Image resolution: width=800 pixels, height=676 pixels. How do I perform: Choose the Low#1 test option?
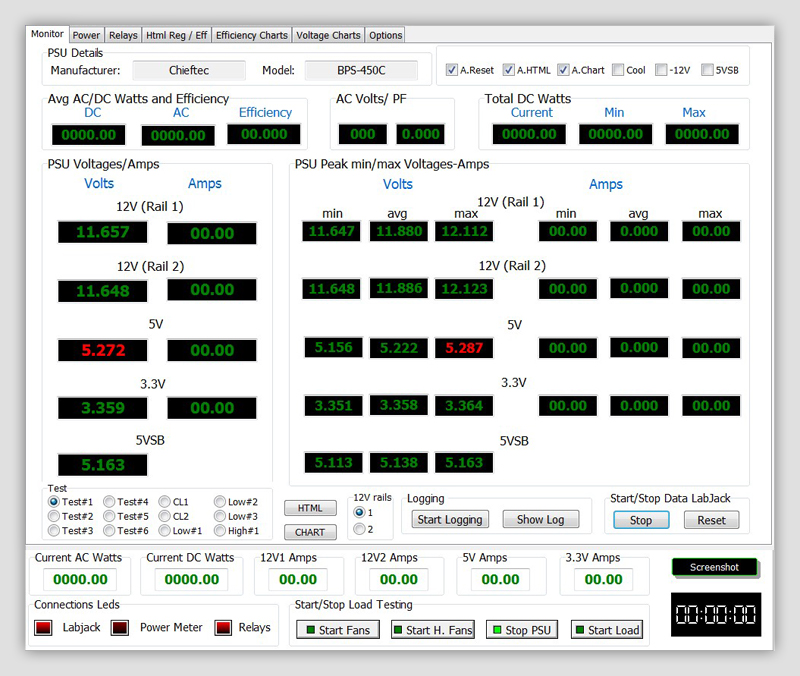[164, 531]
